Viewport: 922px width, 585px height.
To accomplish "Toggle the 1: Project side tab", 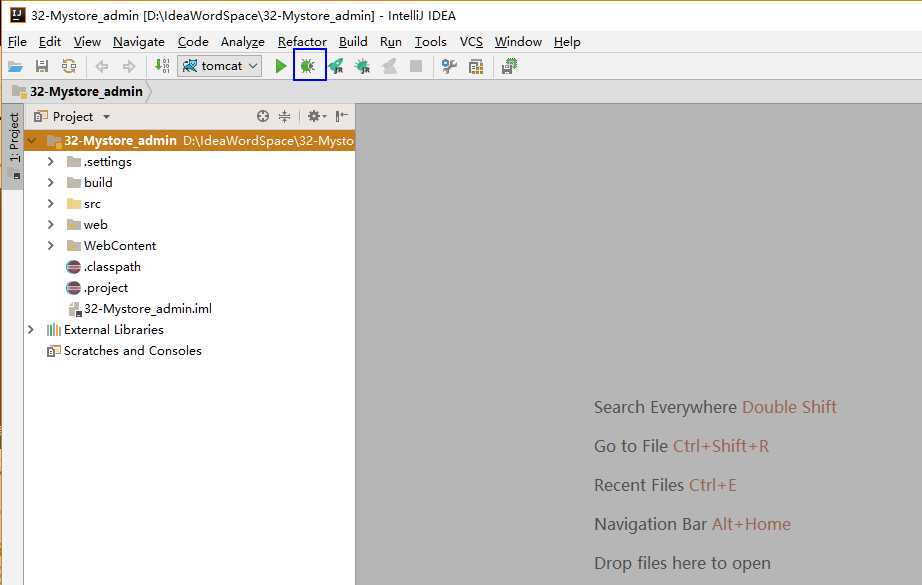I will 15,146.
